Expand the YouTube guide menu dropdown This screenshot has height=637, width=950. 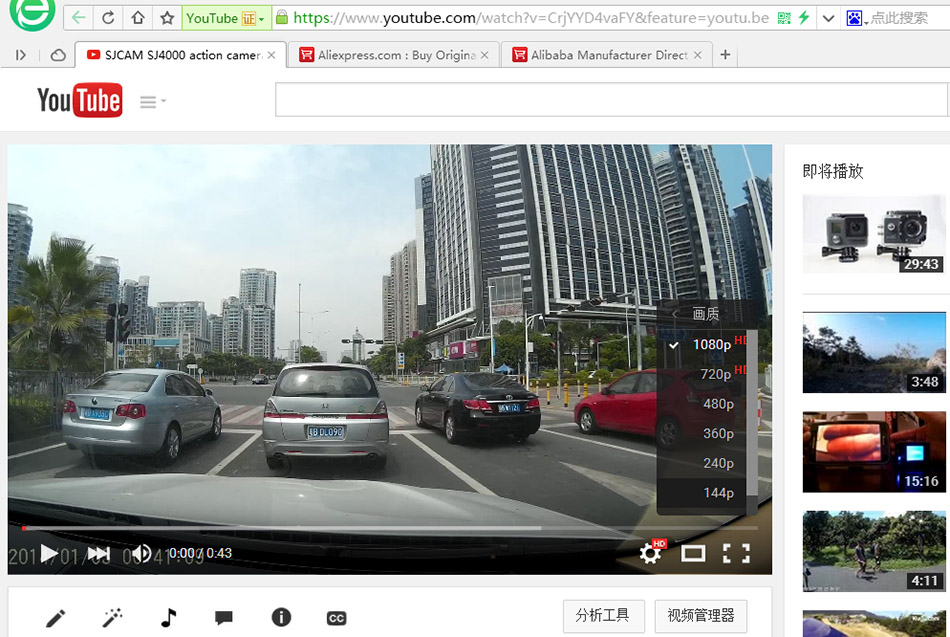point(153,101)
